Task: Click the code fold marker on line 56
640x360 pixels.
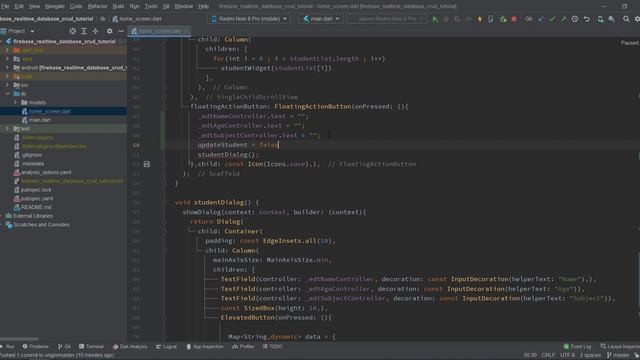Action: coord(164,202)
